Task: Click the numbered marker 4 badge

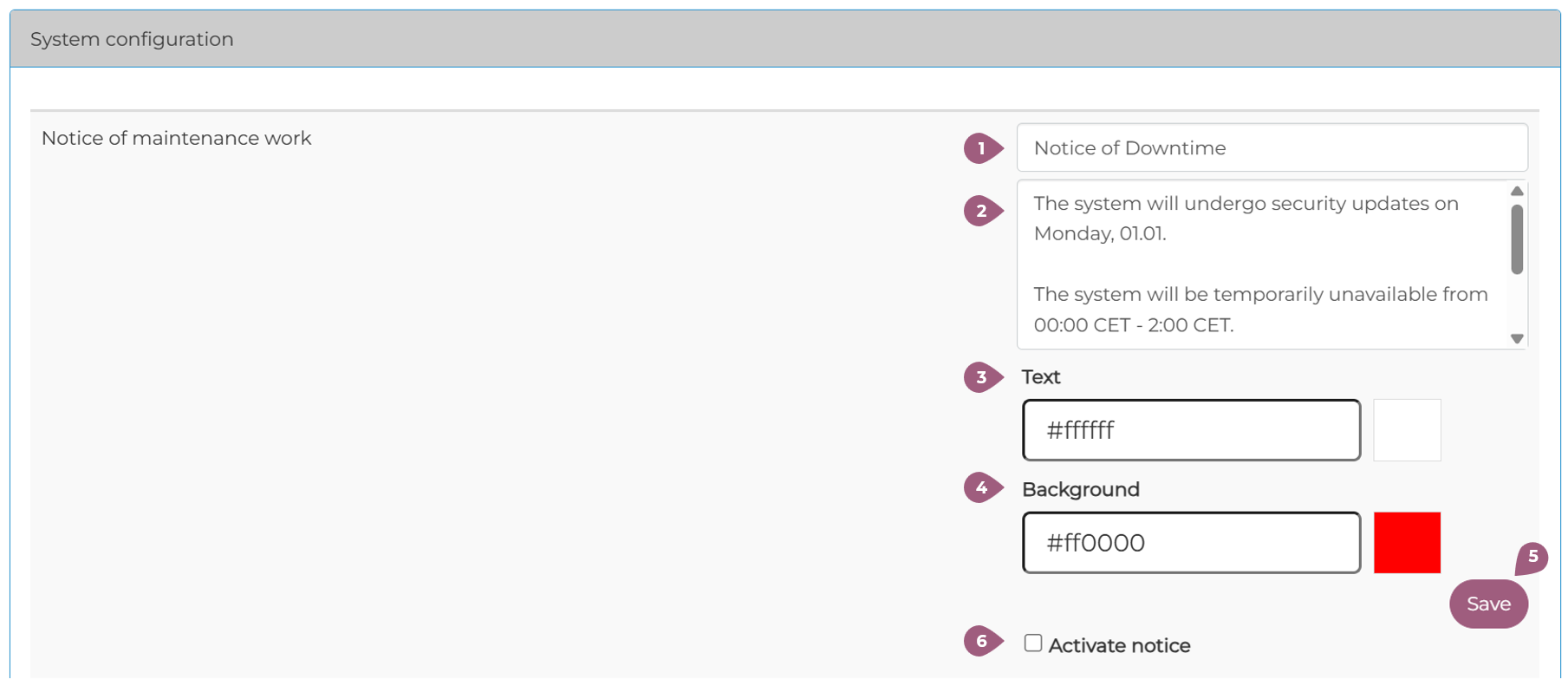Action: (x=982, y=488)
